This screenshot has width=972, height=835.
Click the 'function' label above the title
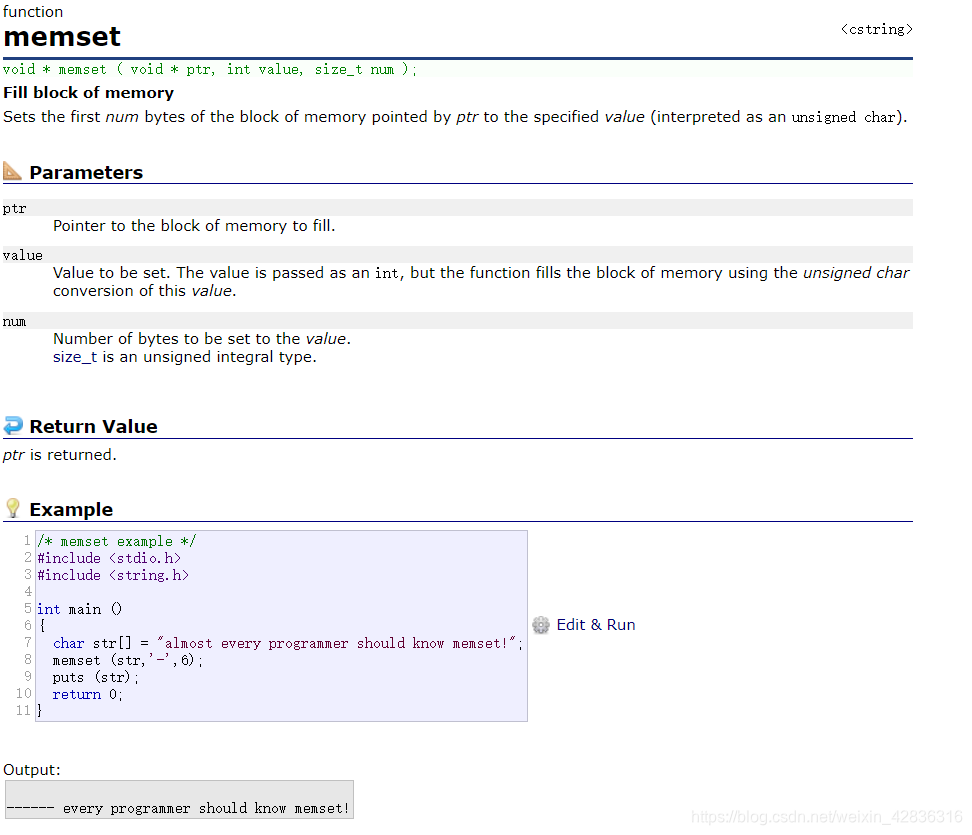pos(33,12)
